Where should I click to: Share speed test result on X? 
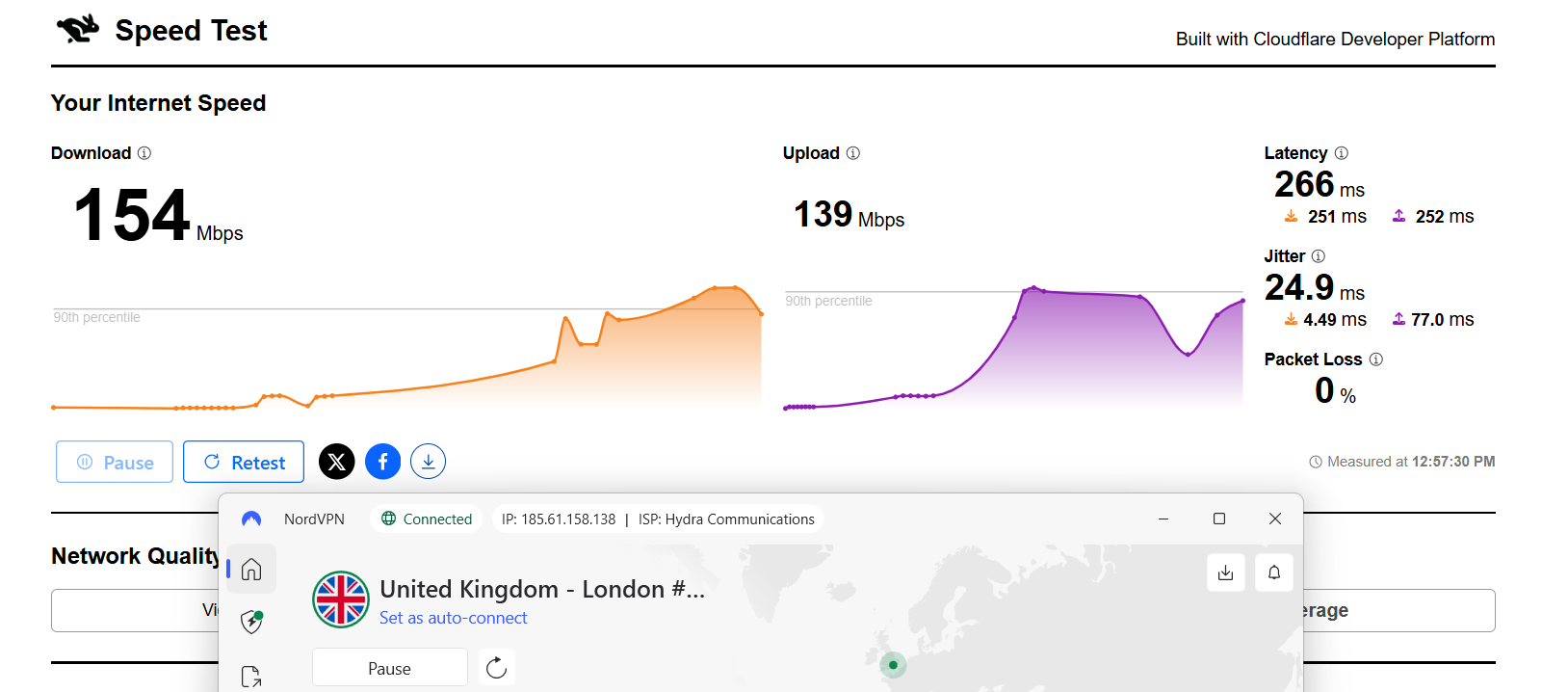[x=337, y=462]
